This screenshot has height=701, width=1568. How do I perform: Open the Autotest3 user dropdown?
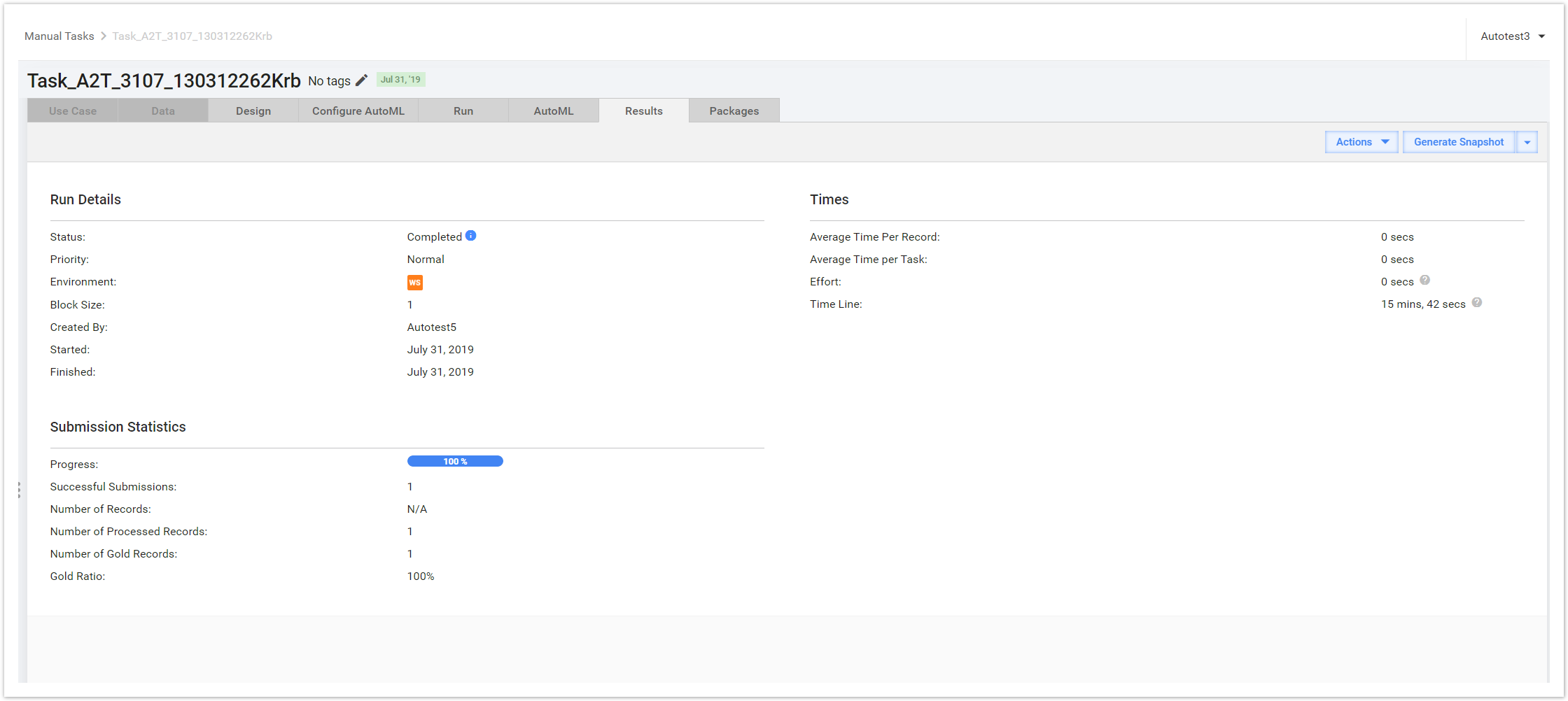[x=1513, y=36]
